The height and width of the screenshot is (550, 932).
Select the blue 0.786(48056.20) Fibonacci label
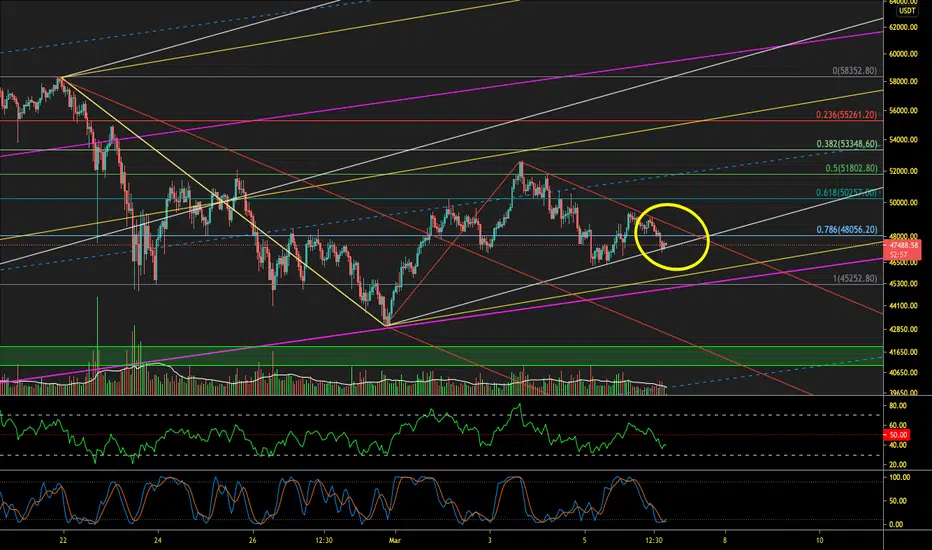(x=846, y=230)
